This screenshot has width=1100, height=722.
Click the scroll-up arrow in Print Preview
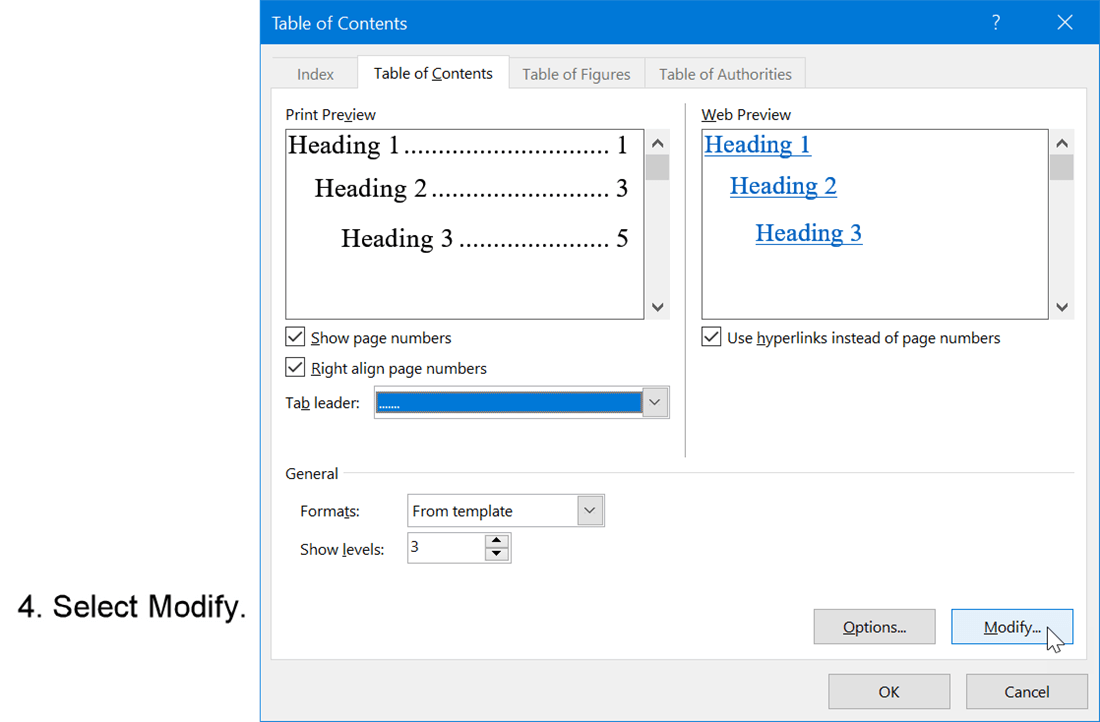click(657, 143)
